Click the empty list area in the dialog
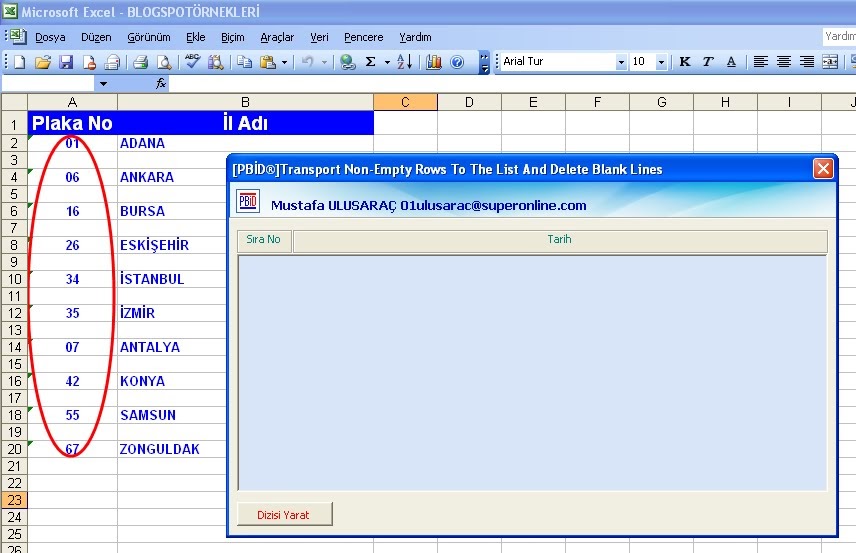The height and width of the screenshot is (553, 856). click(x=532, y=373)
